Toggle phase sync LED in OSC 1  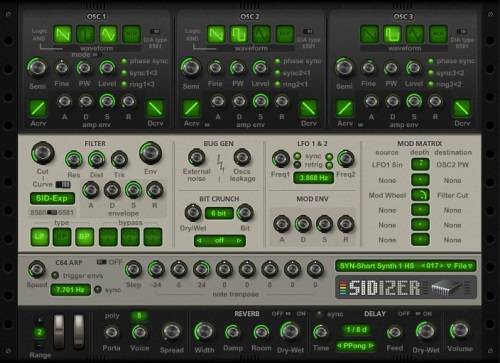click(124, 61)
